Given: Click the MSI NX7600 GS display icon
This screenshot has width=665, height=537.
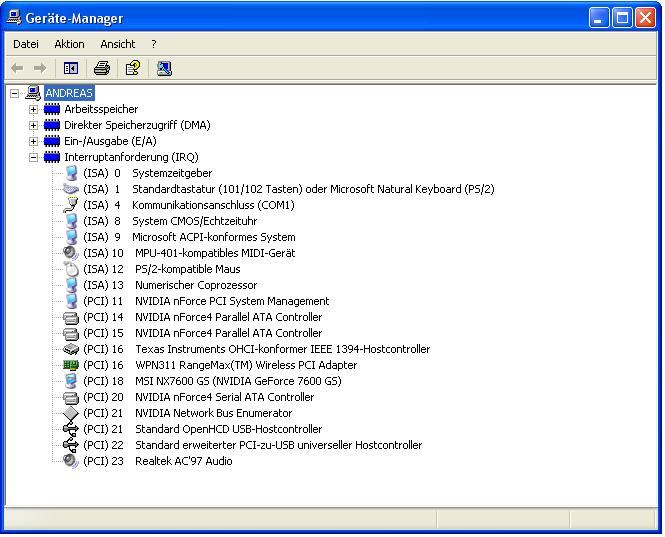Looking at the screenshot, I should pyautogui.click(x=71, y=381).
